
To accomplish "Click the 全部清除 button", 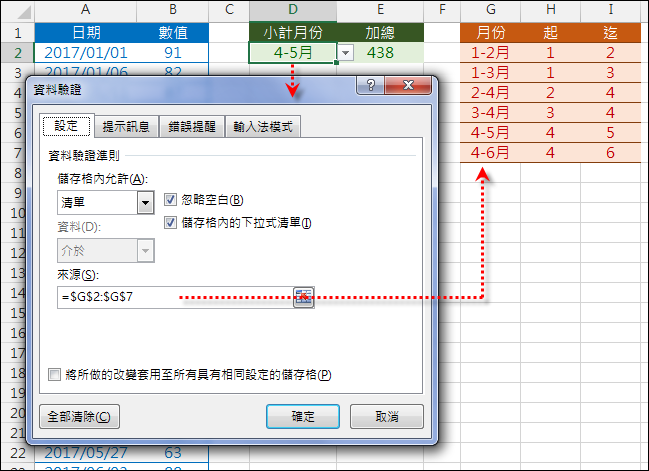I will [79, 416].
